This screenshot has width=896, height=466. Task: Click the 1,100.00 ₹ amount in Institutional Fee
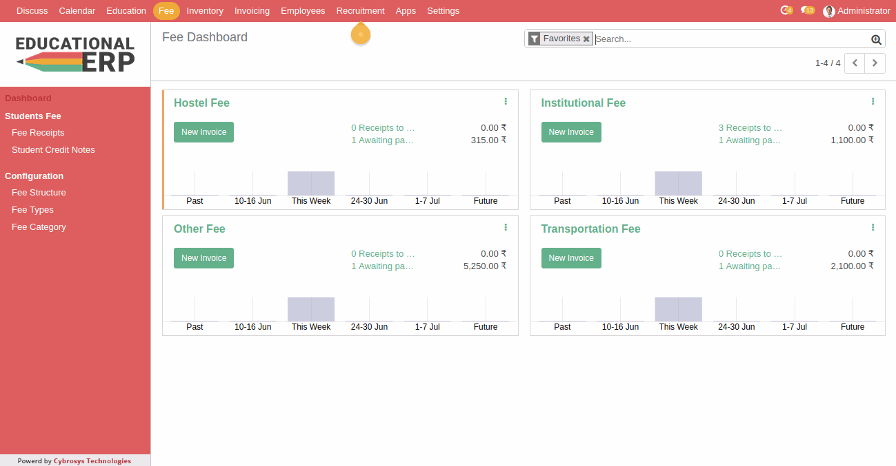click(852, 140)
